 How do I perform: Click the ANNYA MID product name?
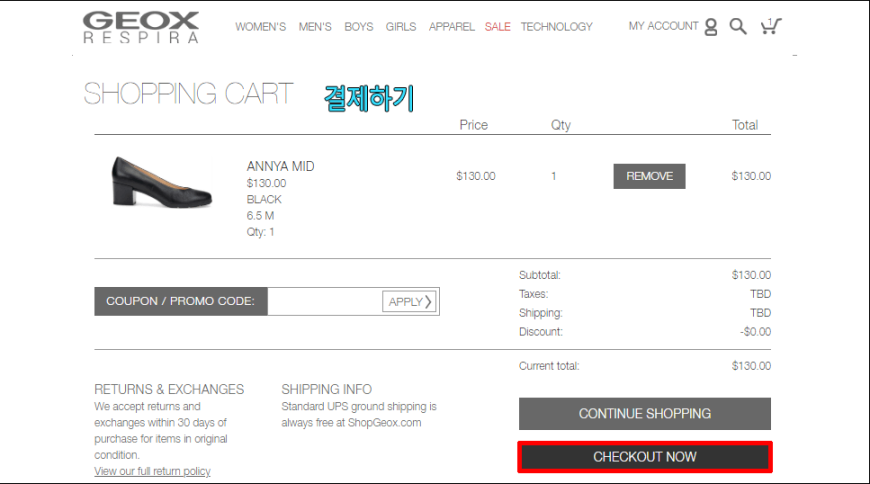(x=280, y=167)
